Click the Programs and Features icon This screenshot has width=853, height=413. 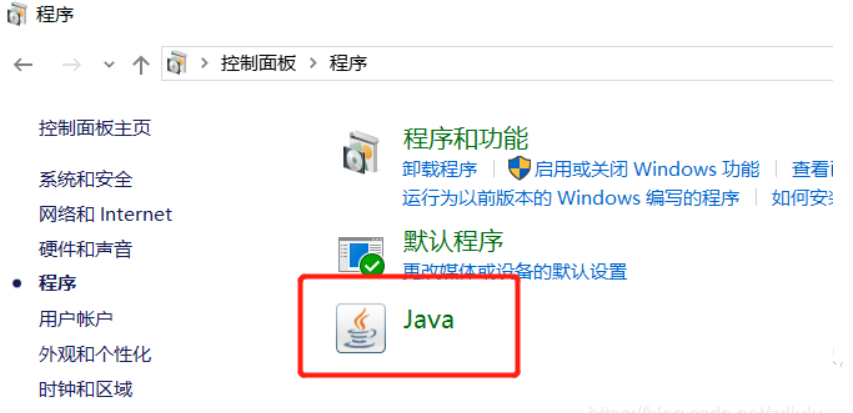click(361, 152)
